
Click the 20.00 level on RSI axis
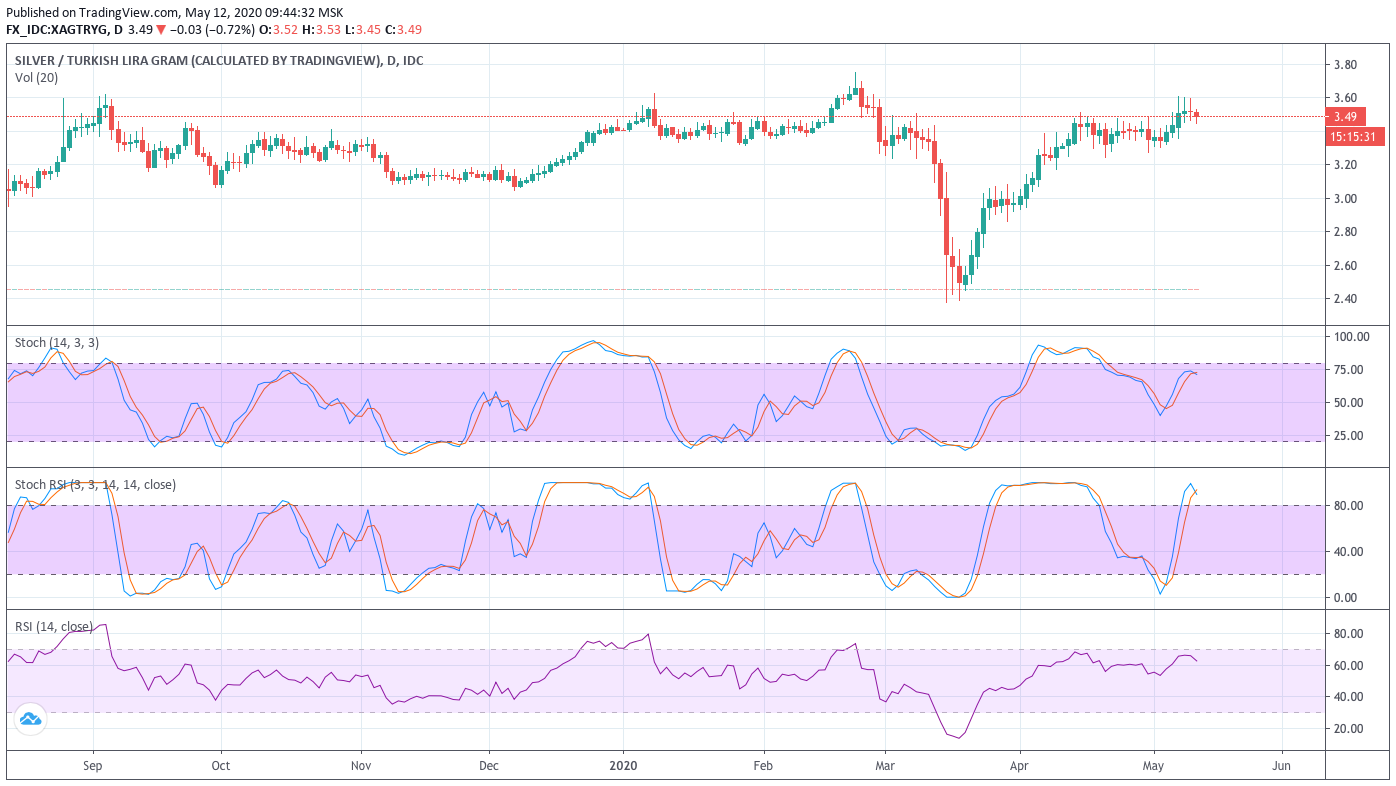click(1349, 729)
